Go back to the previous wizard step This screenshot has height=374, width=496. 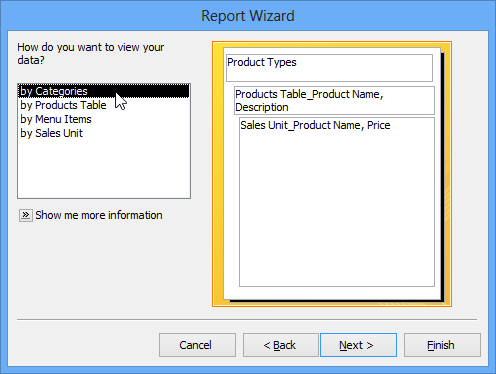(x=281, y=345)
